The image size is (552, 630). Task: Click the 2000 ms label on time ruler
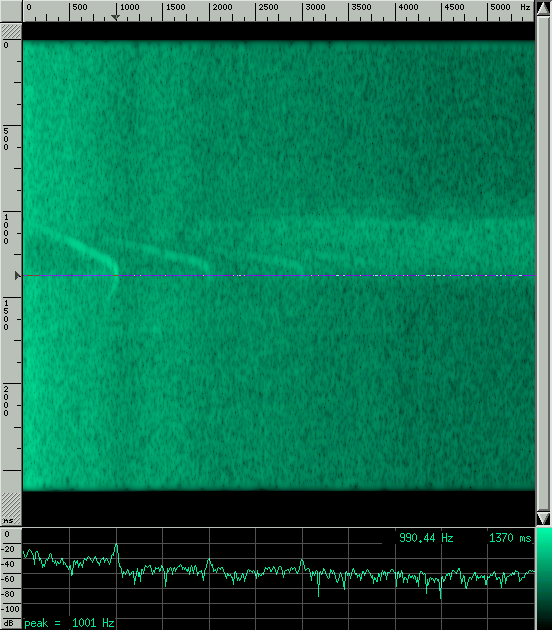pos(6,401)
